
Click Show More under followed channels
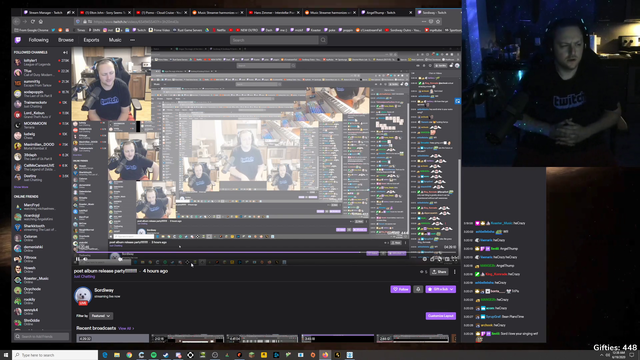(x=21, y=187)
